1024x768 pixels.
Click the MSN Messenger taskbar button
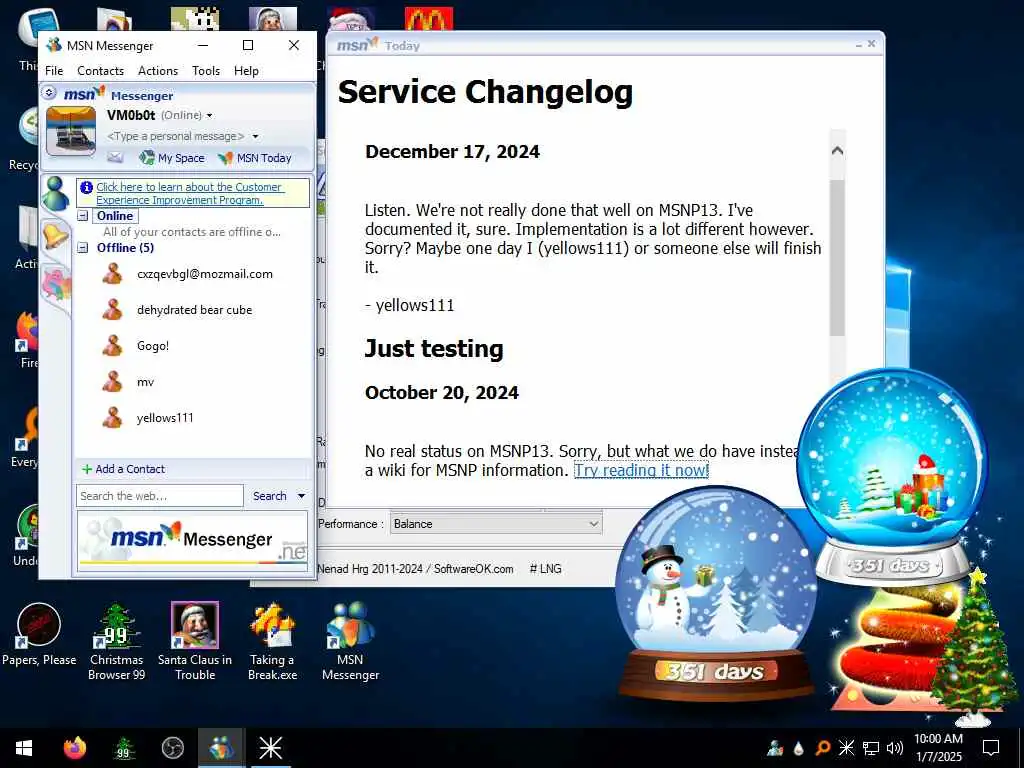coord(221,748)
